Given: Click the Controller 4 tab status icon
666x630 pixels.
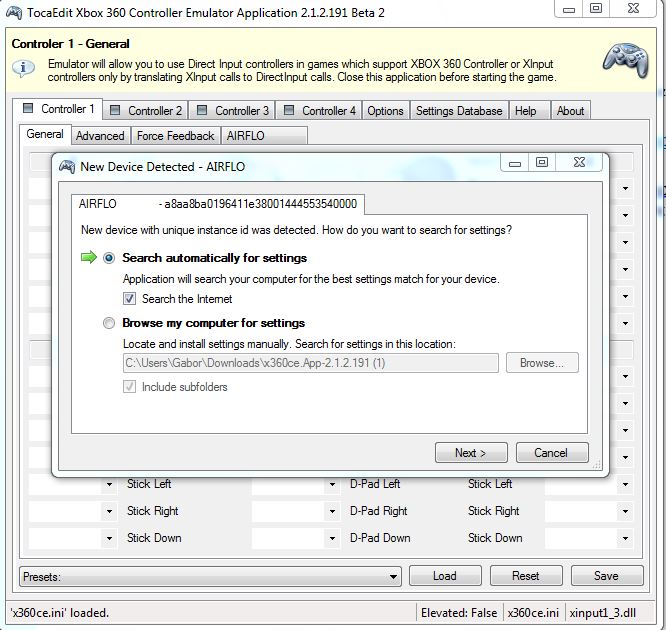Looking at the screenshot, I should (x=288, y=111).
